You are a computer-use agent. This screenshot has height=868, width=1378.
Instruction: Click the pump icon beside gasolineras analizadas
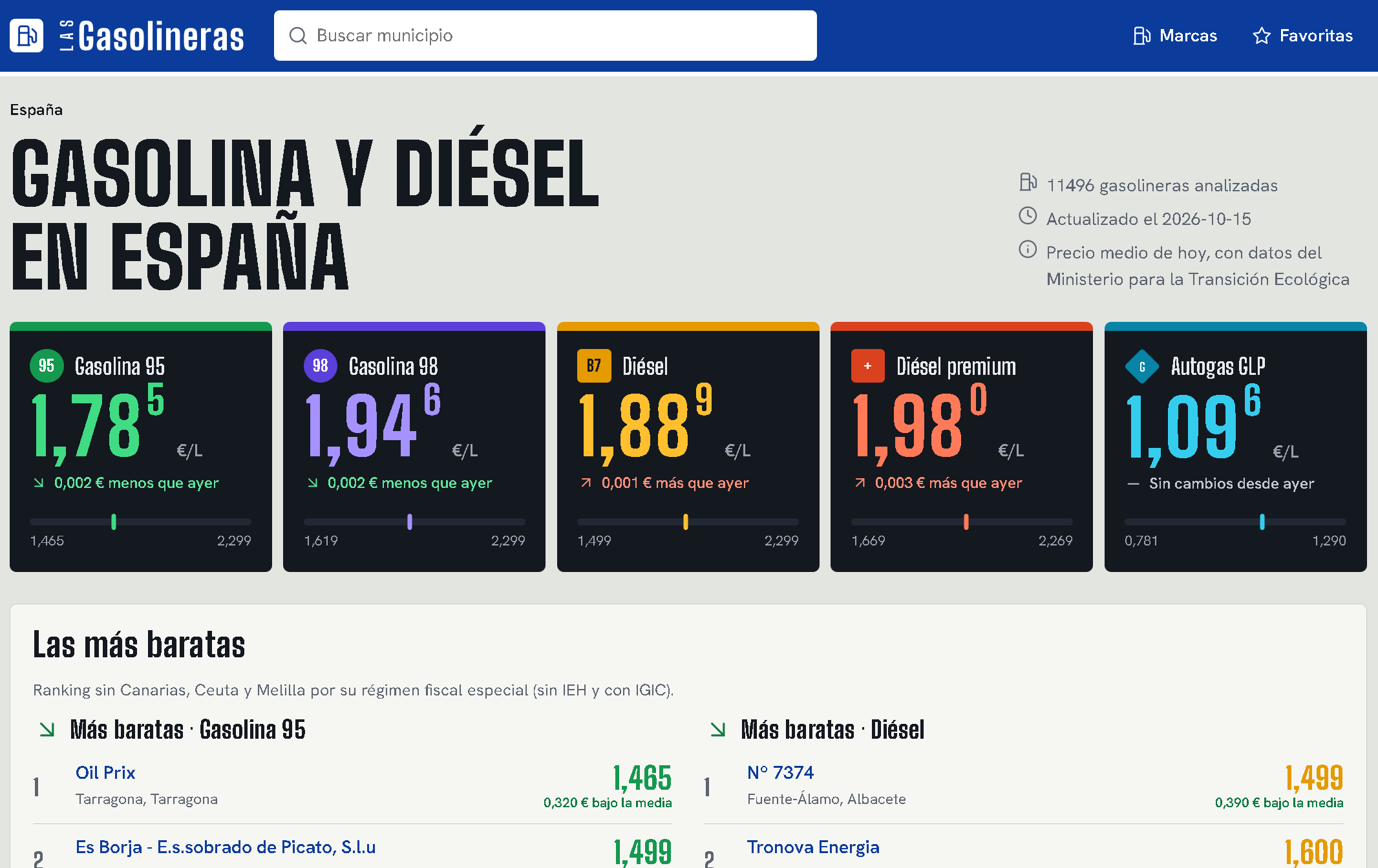[1028, 182]
